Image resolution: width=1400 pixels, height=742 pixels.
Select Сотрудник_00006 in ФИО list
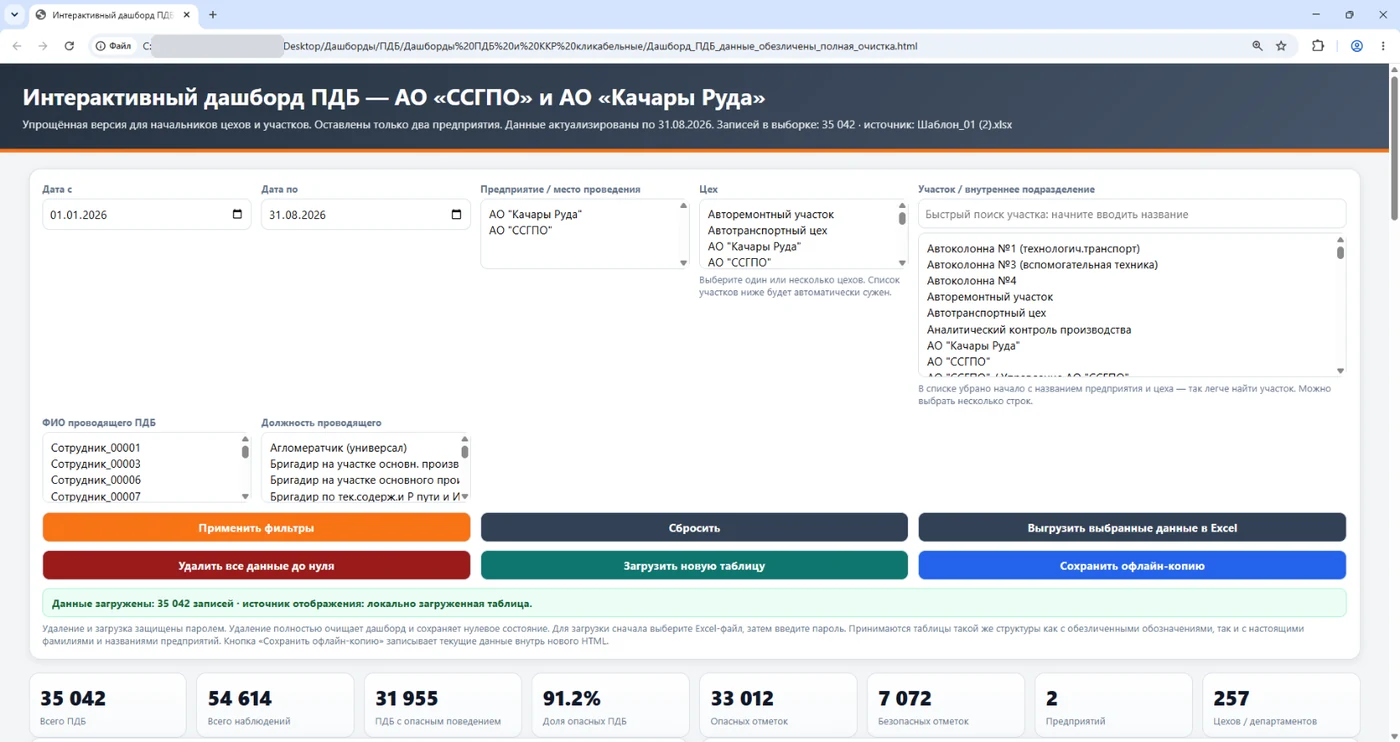pyautogui.click(x=141, y=480)
